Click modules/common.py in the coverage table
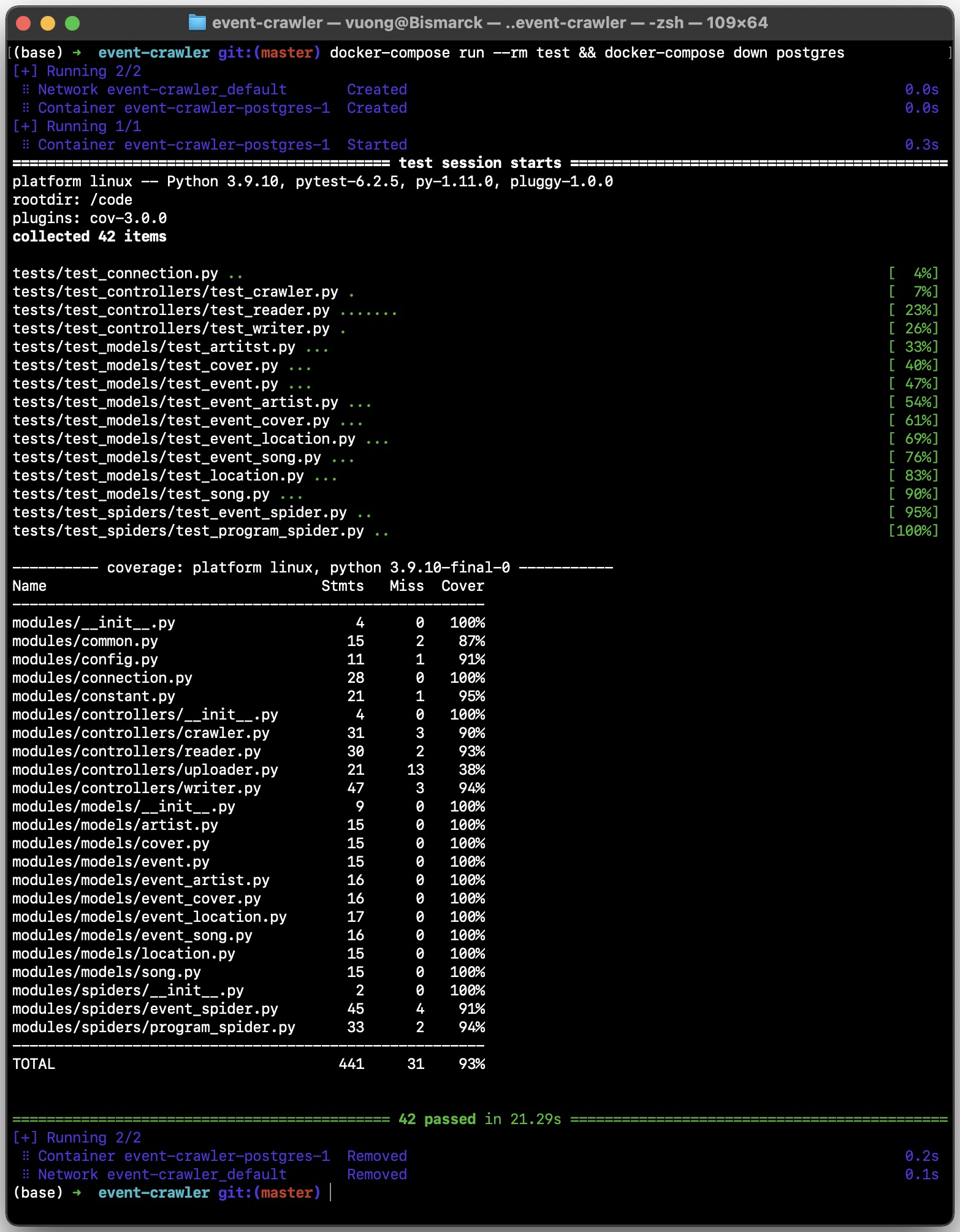Screen dimensions: 960x1232 tap(85, 641)
